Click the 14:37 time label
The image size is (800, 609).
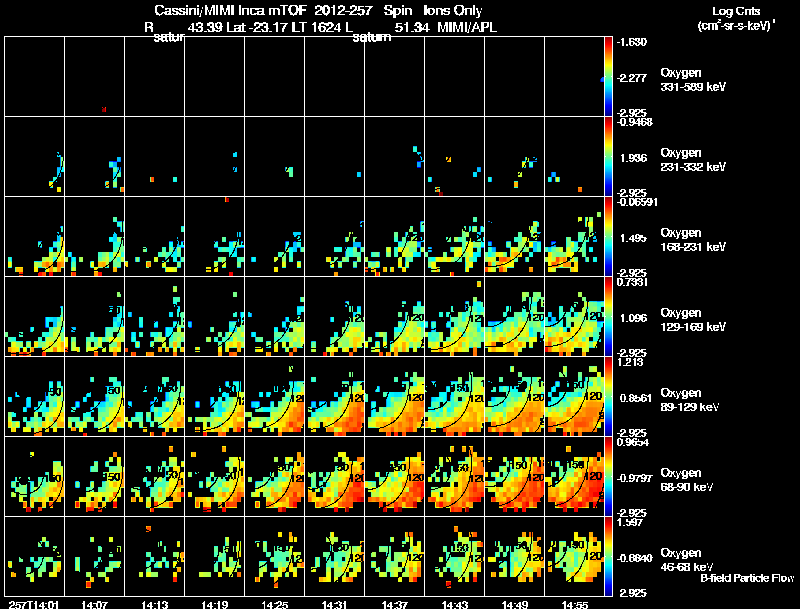[x=394, y=604]
